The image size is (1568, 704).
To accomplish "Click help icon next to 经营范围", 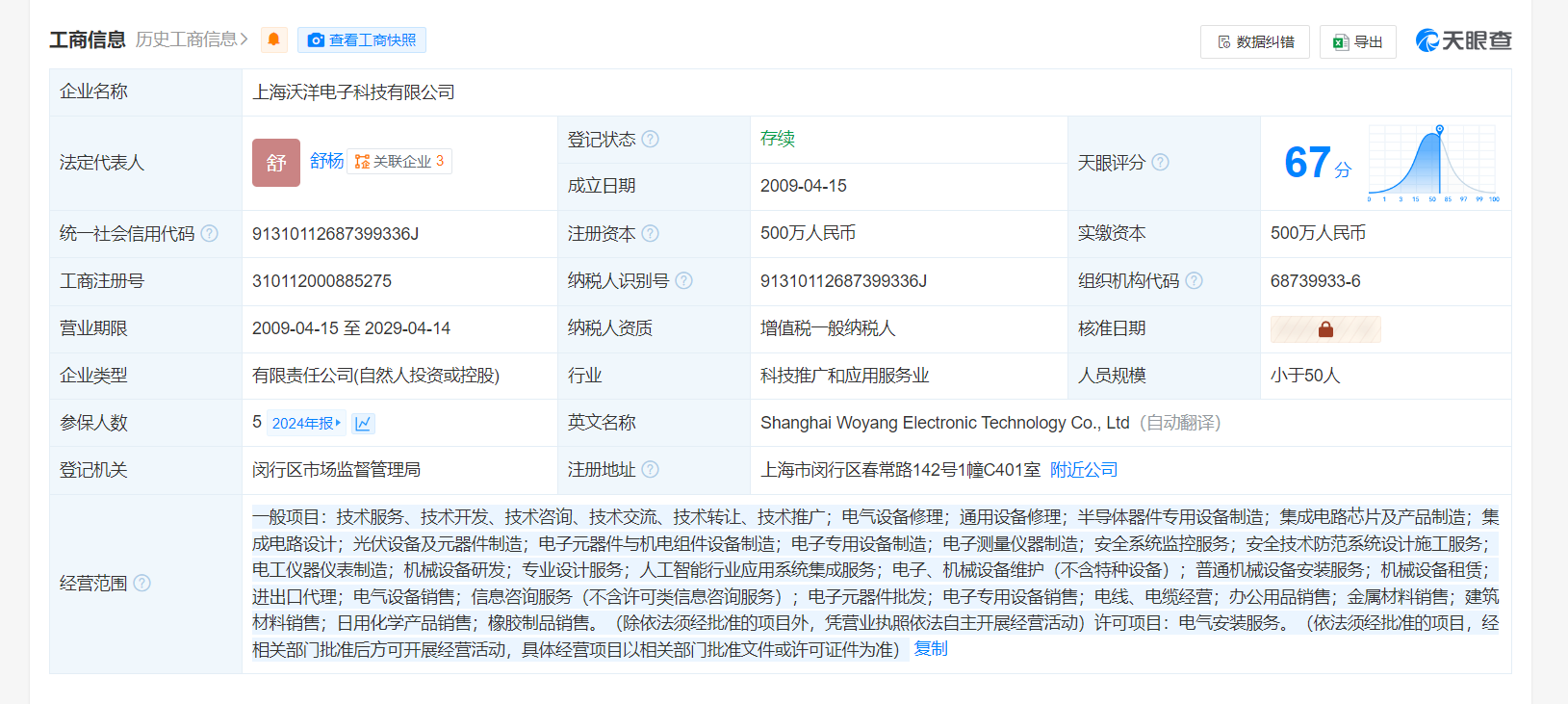I will pos(141,583).
